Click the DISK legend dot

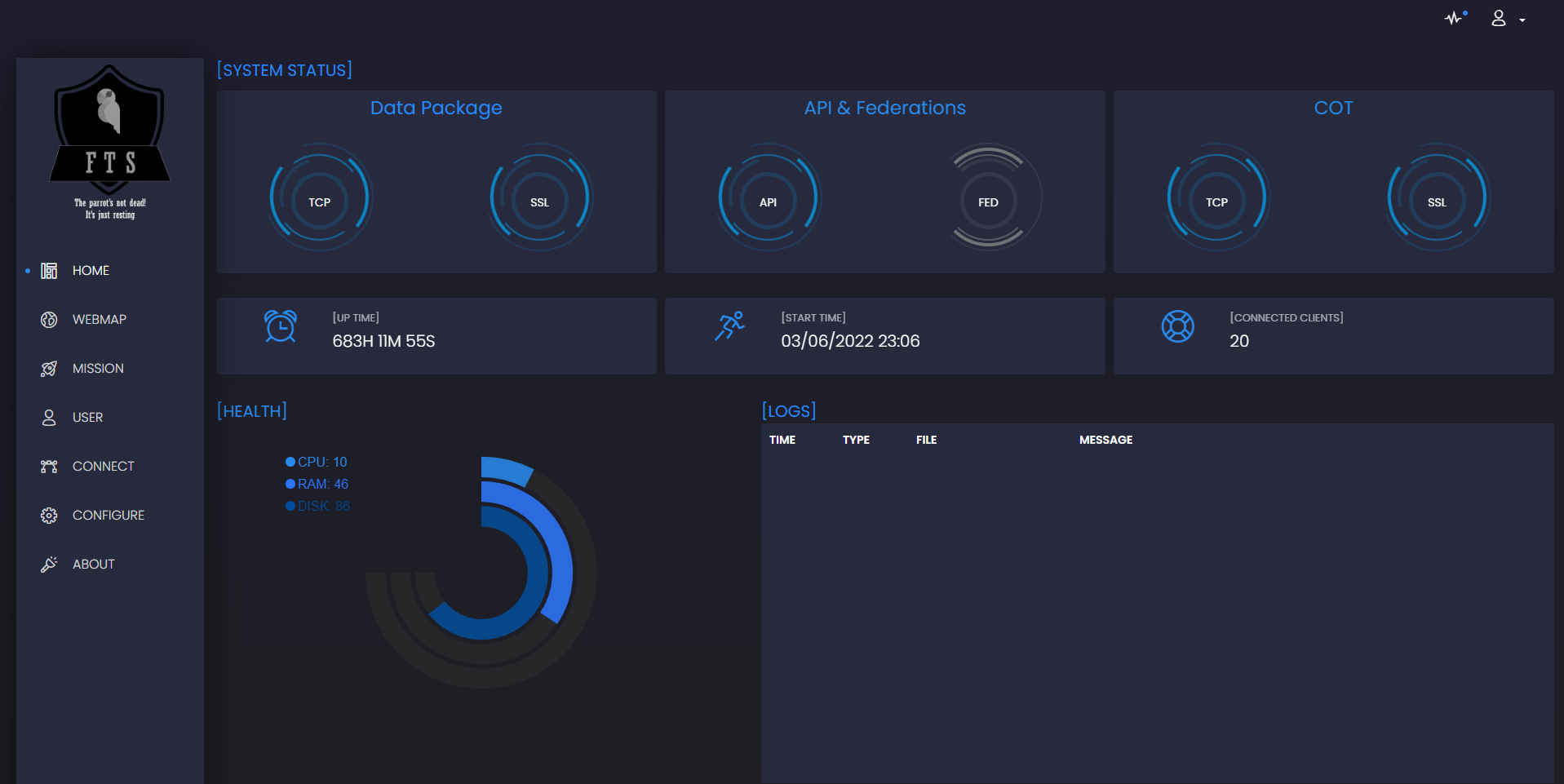[290, 506]
